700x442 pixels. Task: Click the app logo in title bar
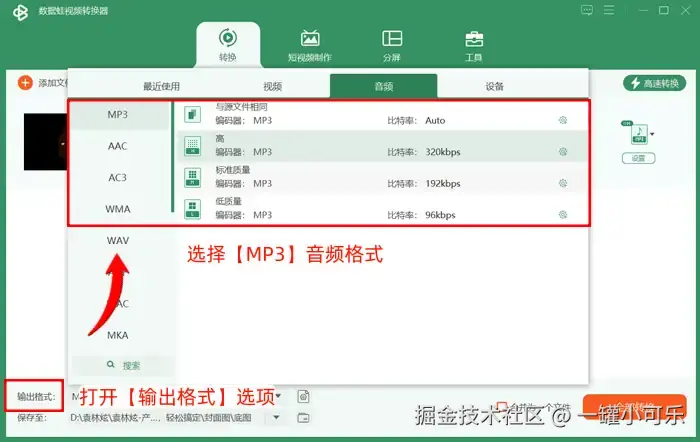coord(20,12)
